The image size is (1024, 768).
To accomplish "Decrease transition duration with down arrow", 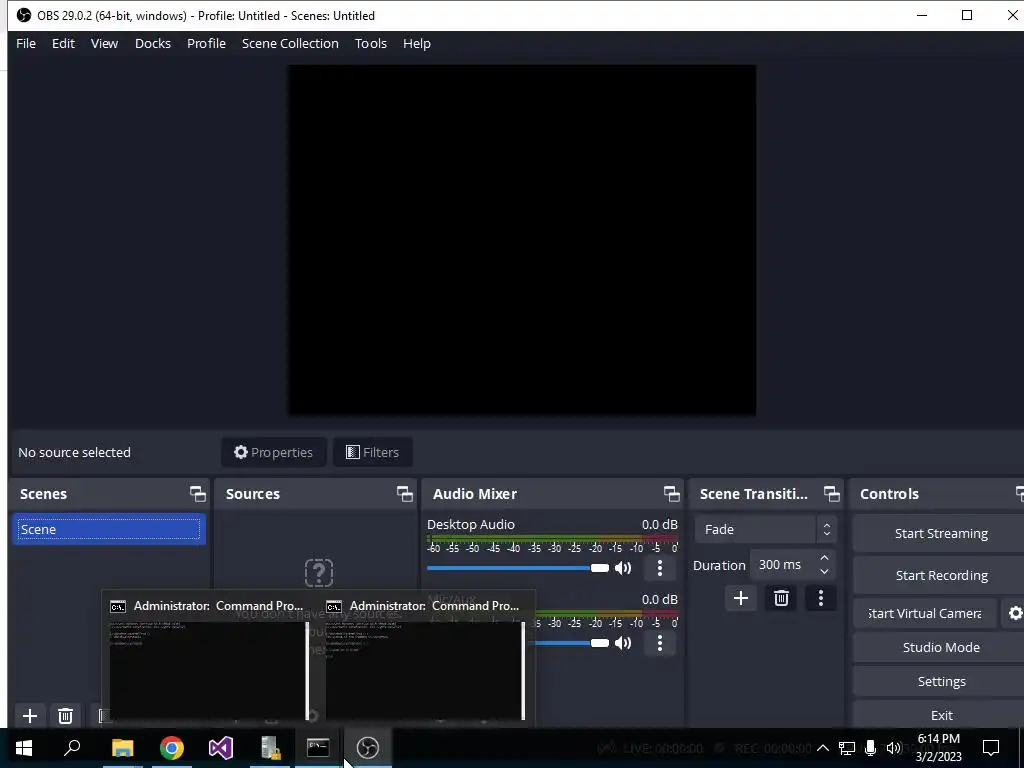I will (824, 571).
